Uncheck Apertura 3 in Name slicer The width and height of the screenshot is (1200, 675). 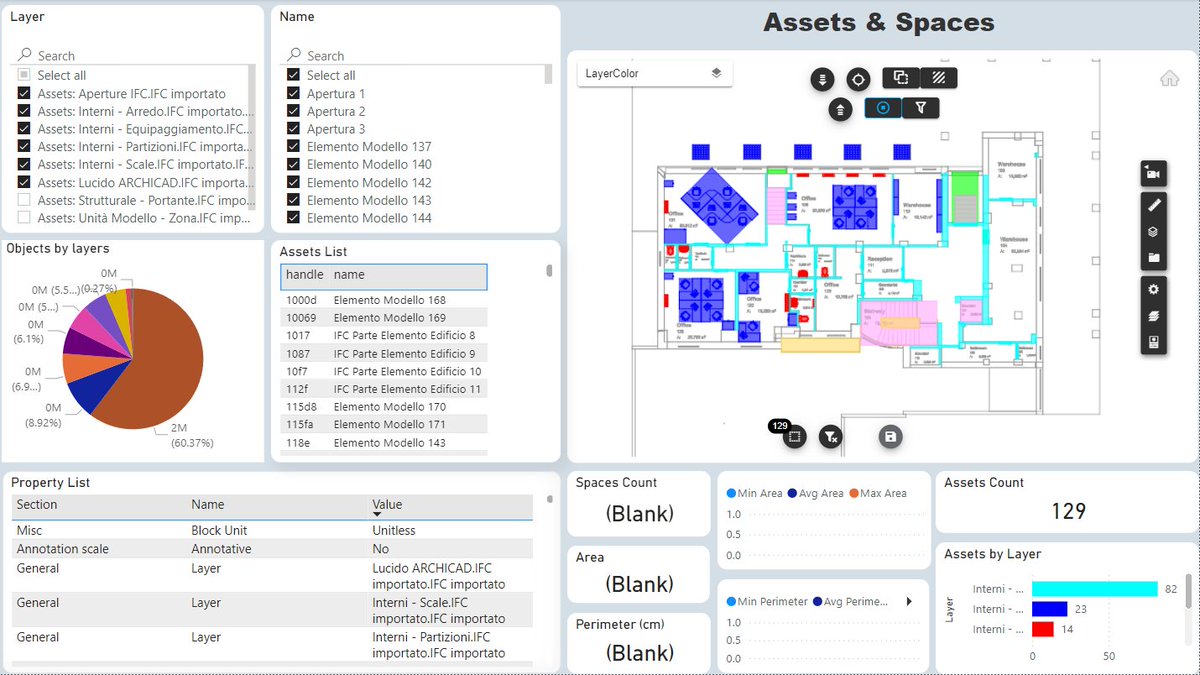point(293,129)
